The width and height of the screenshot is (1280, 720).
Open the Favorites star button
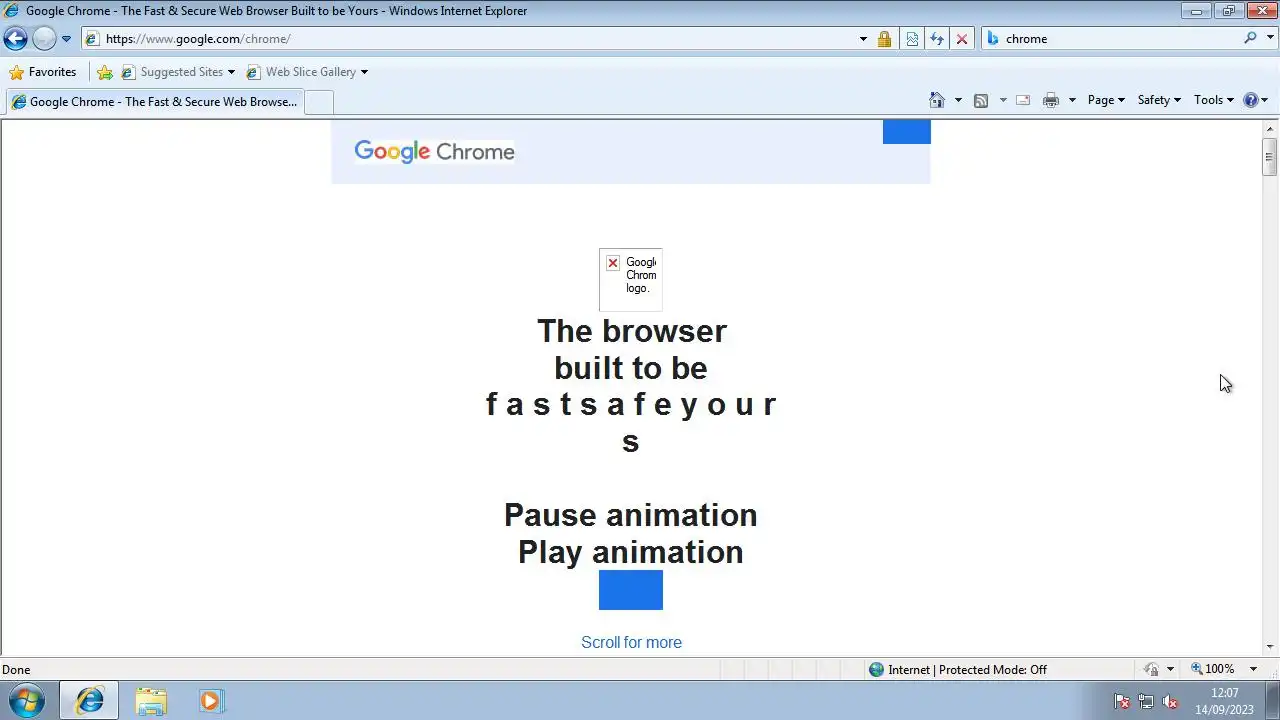point(42,72)
